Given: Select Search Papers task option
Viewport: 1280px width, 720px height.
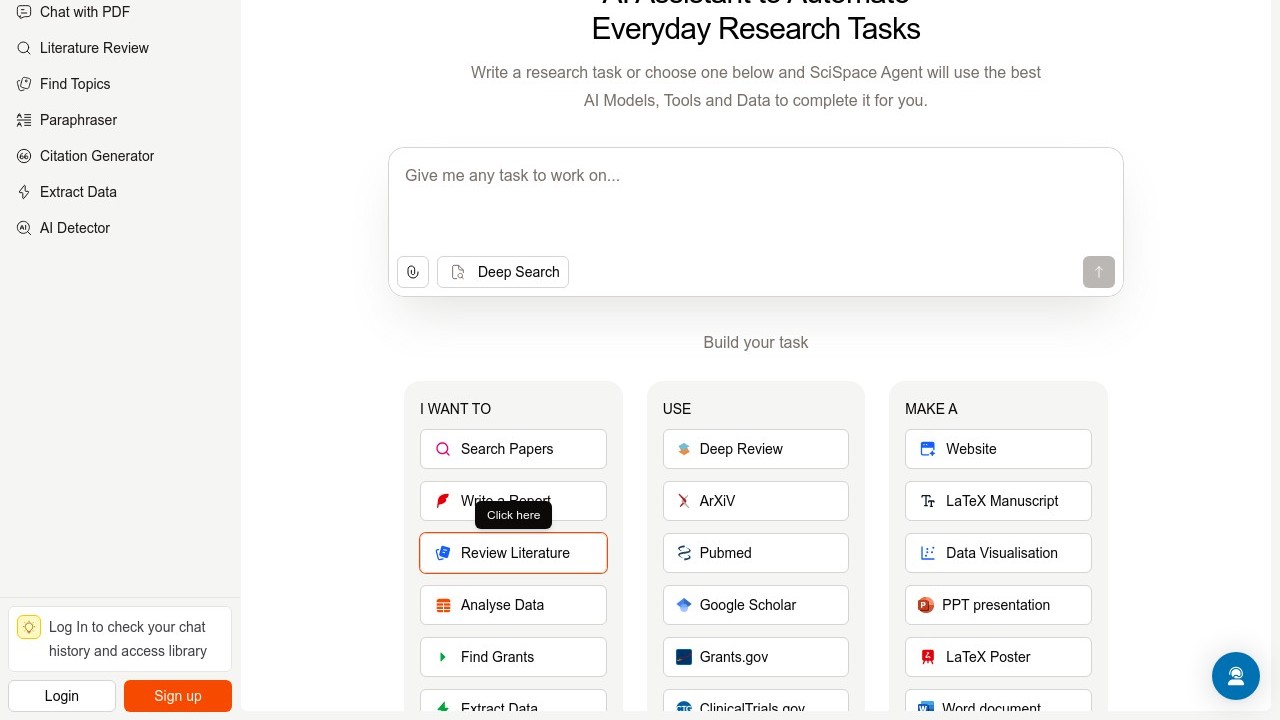Looking at the screenshot, I should click(x=513, y=449).
